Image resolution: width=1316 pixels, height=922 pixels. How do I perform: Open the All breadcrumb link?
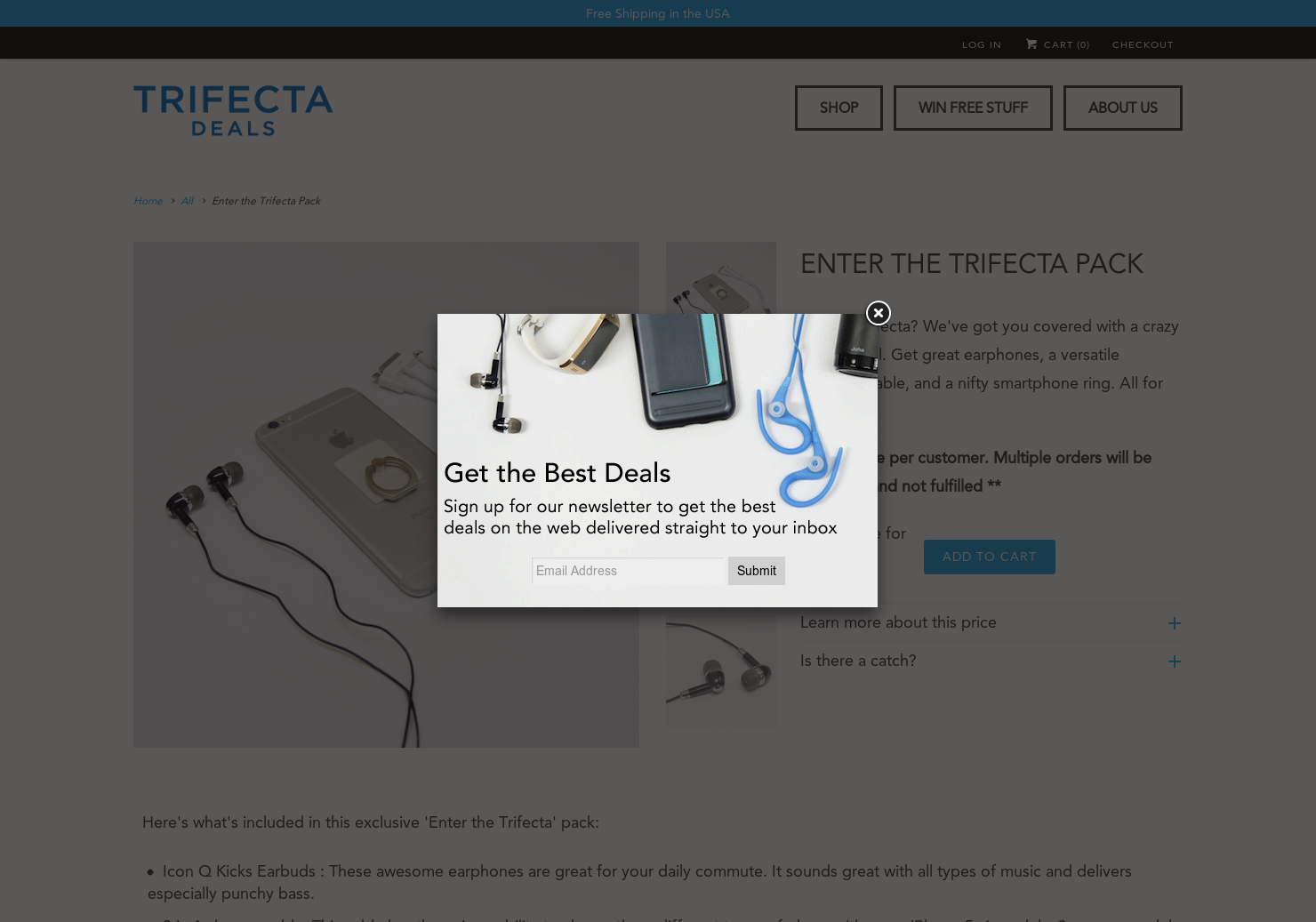[187, 201]
